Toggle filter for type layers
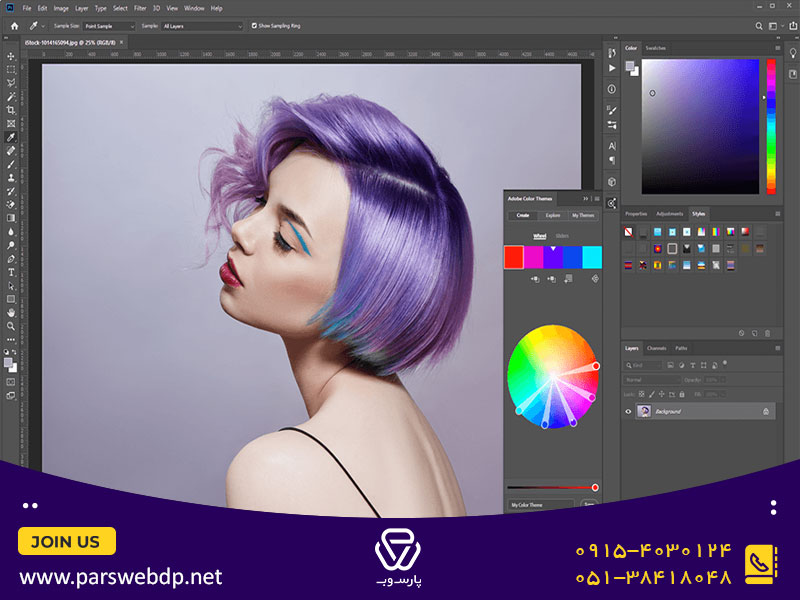The width and height of the screenshot is (800, 600). tap(692, 365)
